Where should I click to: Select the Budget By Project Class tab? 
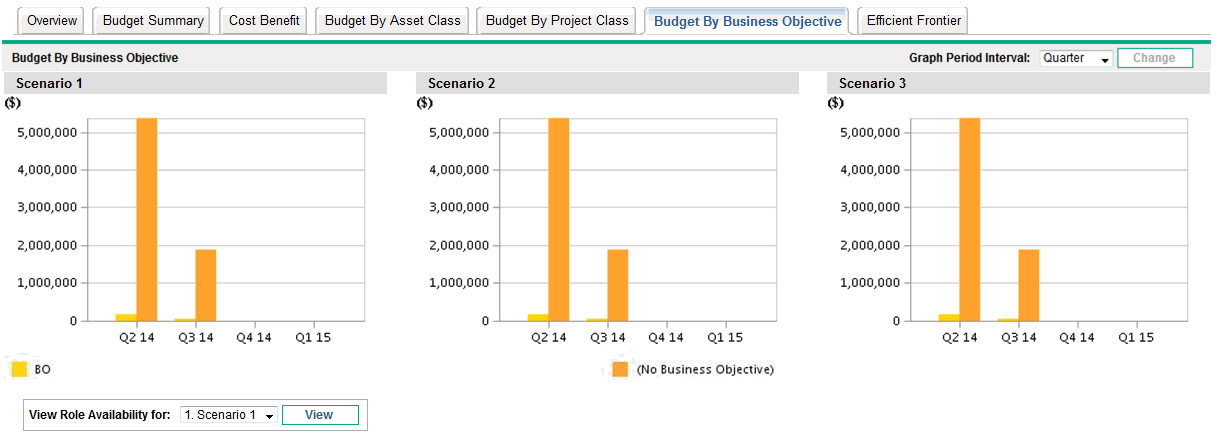(x=557, y=21)
